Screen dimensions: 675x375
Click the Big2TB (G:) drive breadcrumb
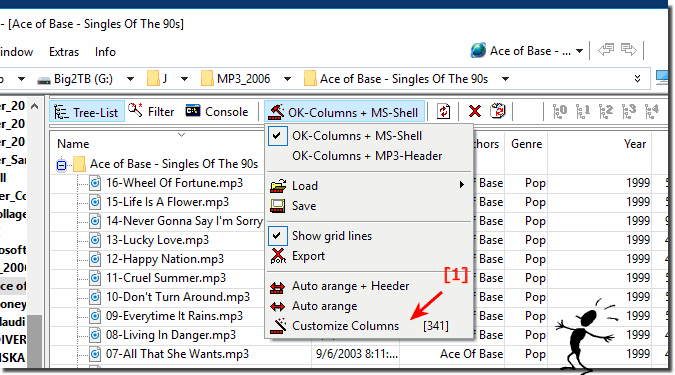[75, 79]
